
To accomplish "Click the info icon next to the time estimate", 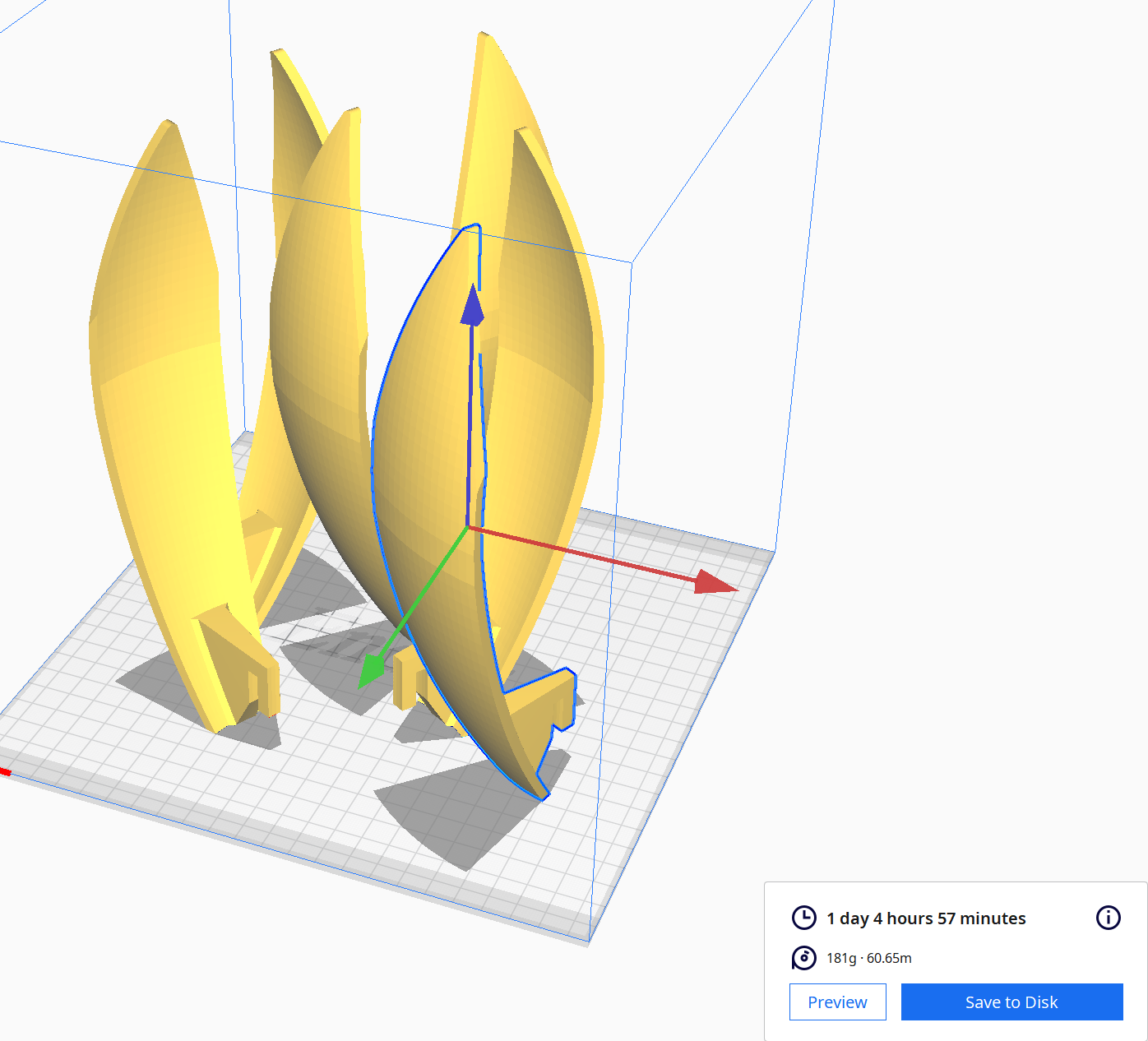I will (1108, 918).
